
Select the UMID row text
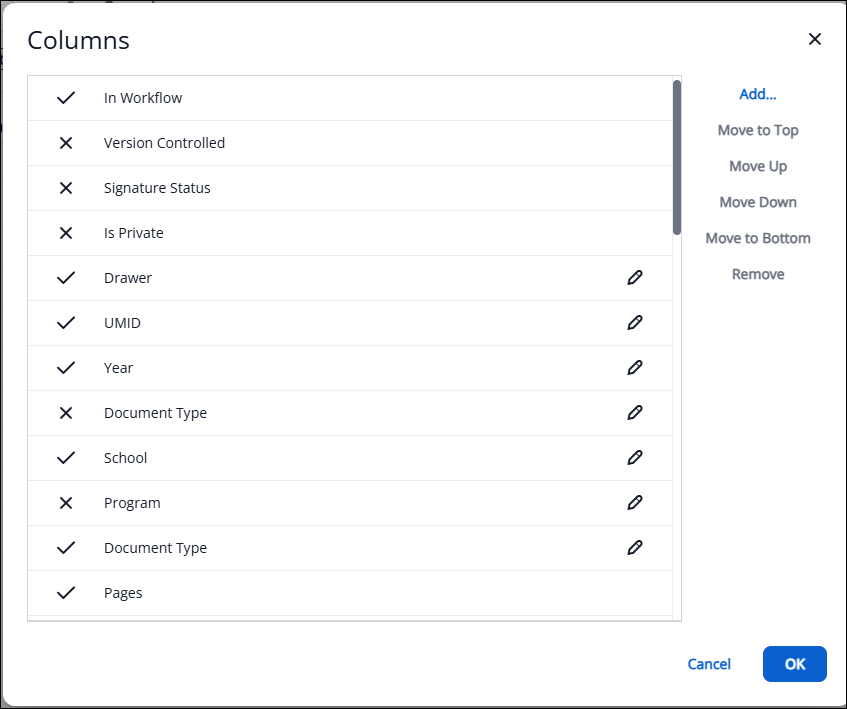coord(122,323)
